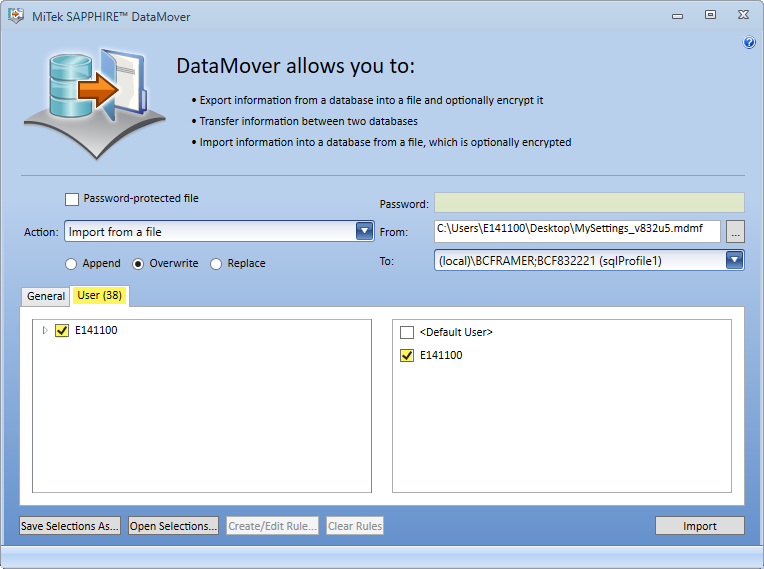Open the Action dropdown arrow
This screenshot has width=764, height=569.
tap(364, 231)
